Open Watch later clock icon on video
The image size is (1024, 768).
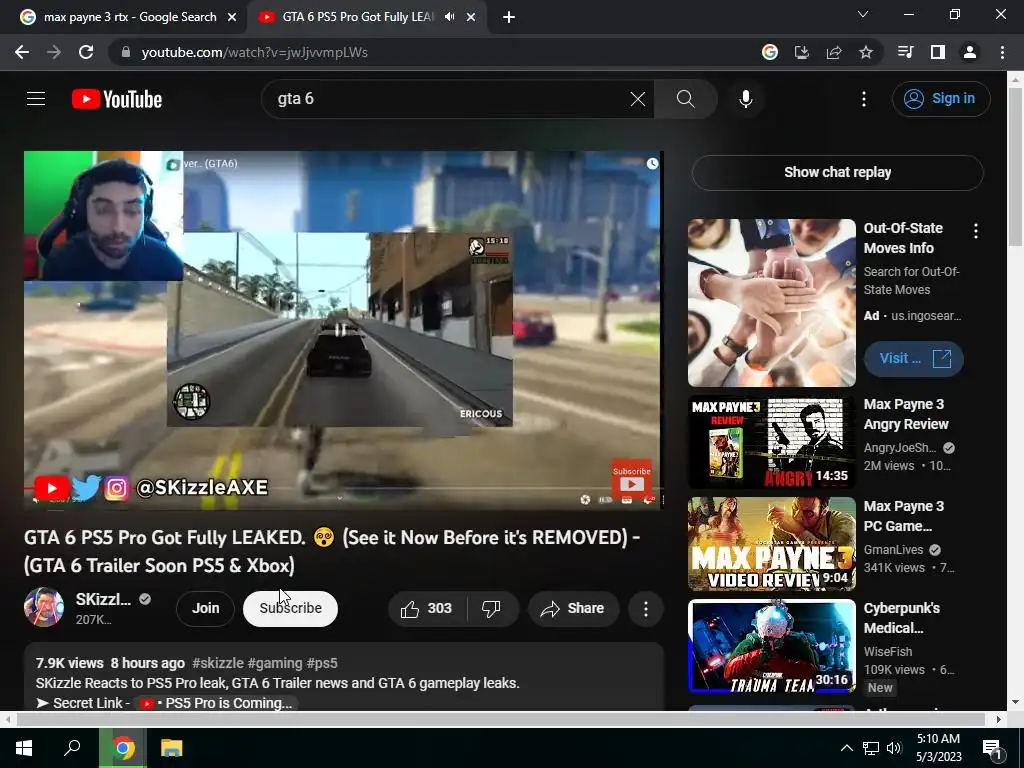(x=652, y=164)
